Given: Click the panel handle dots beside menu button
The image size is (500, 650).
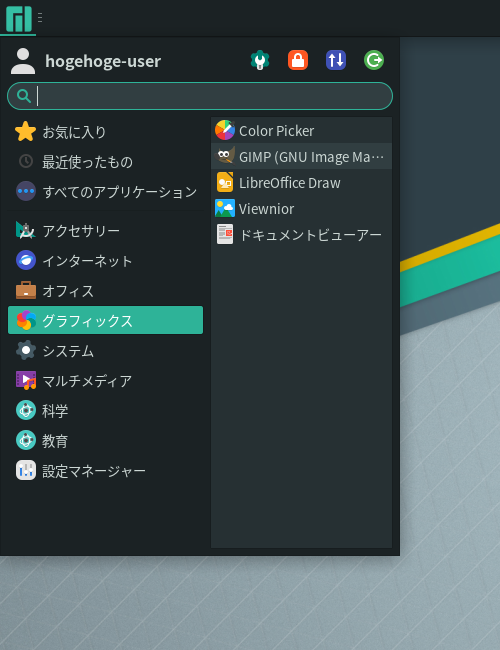Looking at the screenshot, I should tap(40, 17).
